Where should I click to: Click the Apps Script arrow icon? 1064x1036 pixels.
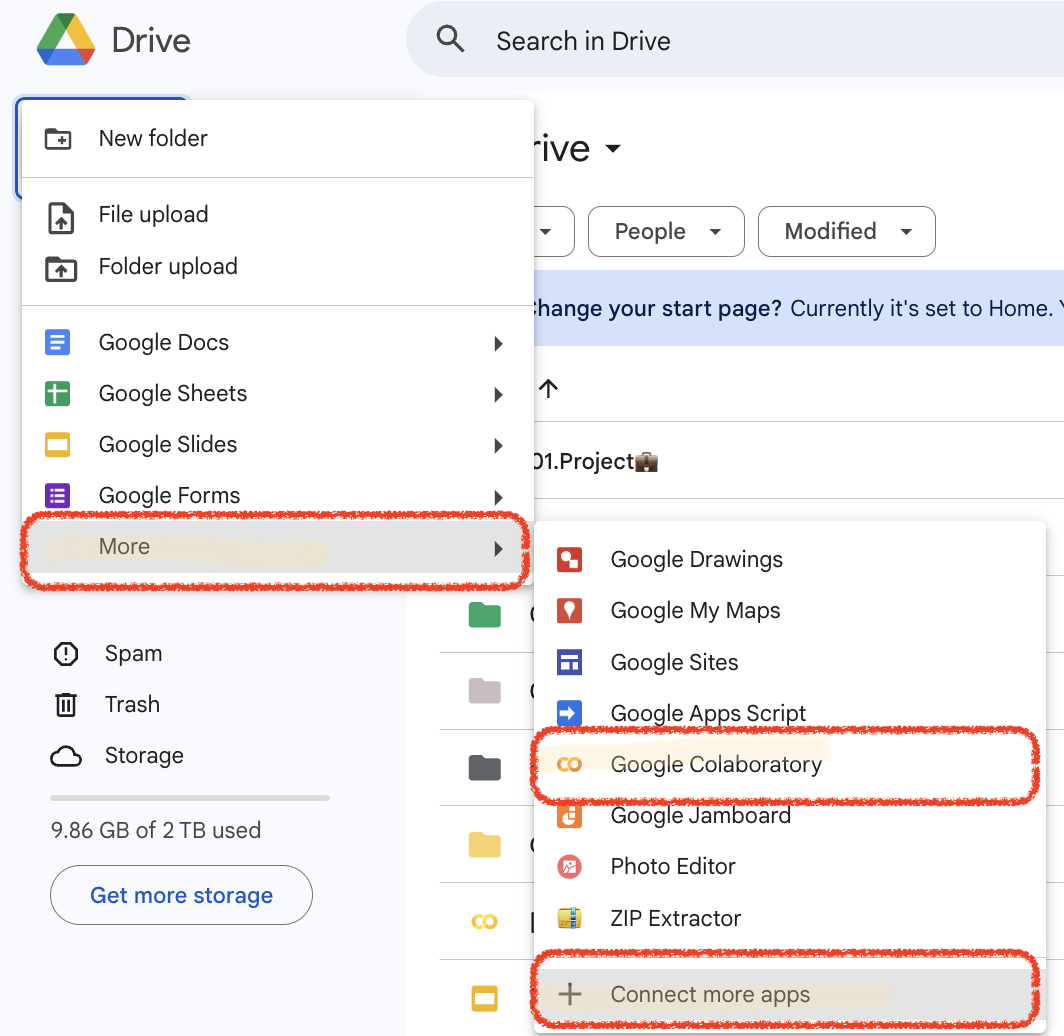coord(569,713)
